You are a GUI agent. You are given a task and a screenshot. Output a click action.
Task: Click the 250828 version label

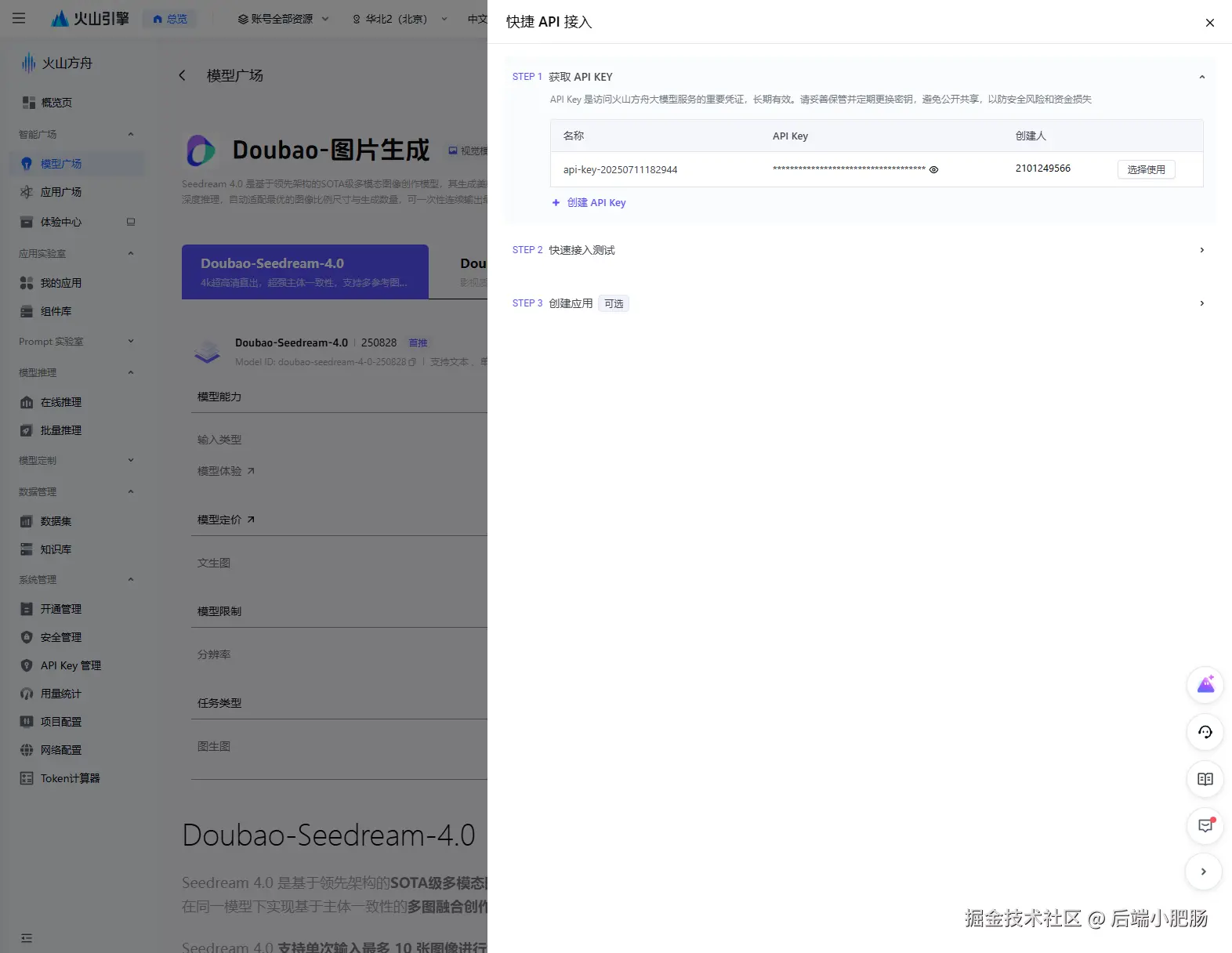pos(379,342)
